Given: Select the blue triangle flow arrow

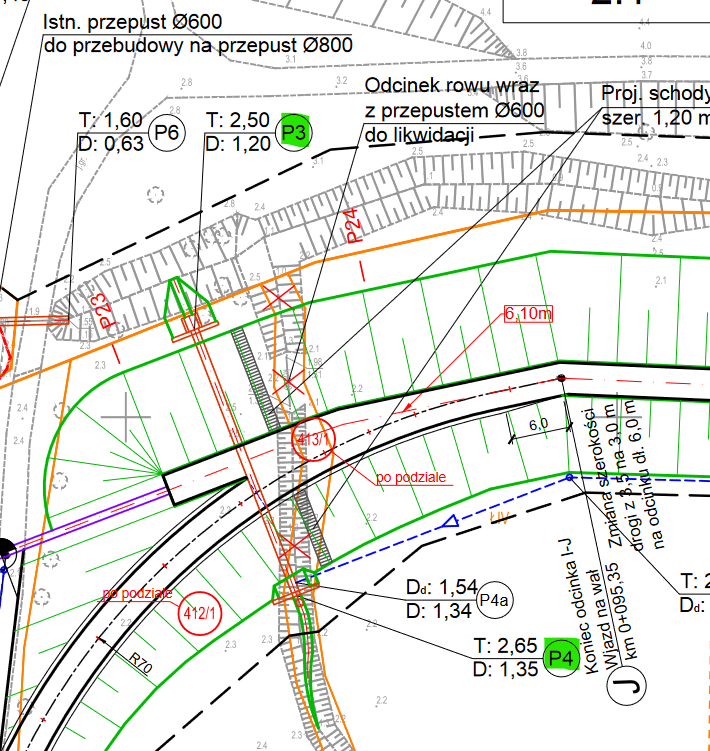Looking at the screenshot, I should [451, 521].
